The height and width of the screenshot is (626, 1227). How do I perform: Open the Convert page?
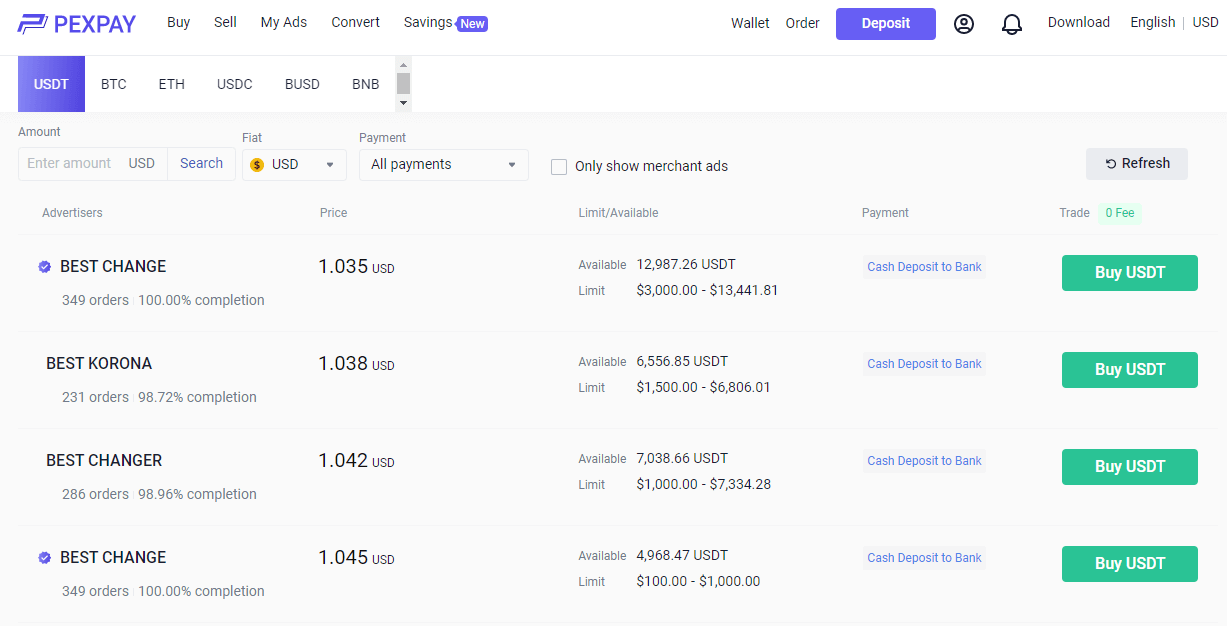(356, 22)
